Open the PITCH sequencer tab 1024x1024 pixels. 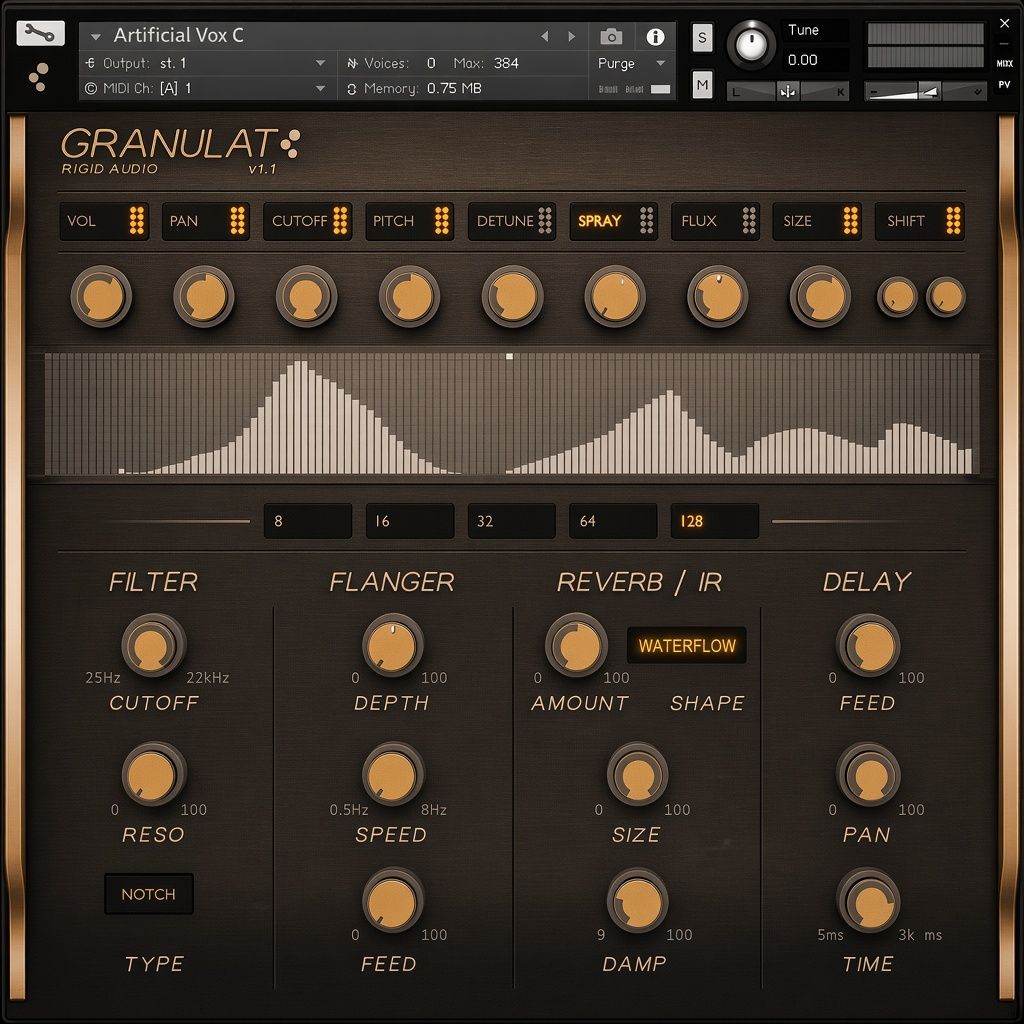click(409, 221)
